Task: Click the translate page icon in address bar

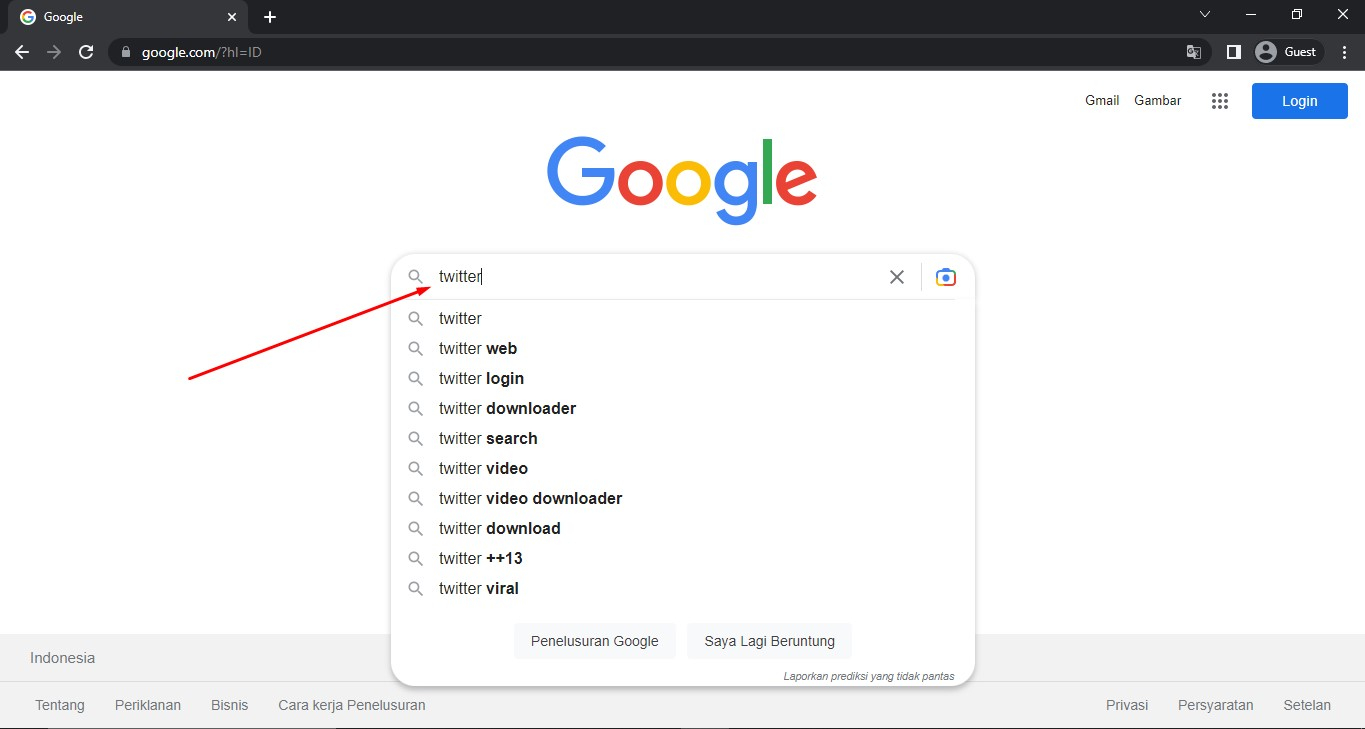Action: pyautogui.click(x=1193, y=52)
